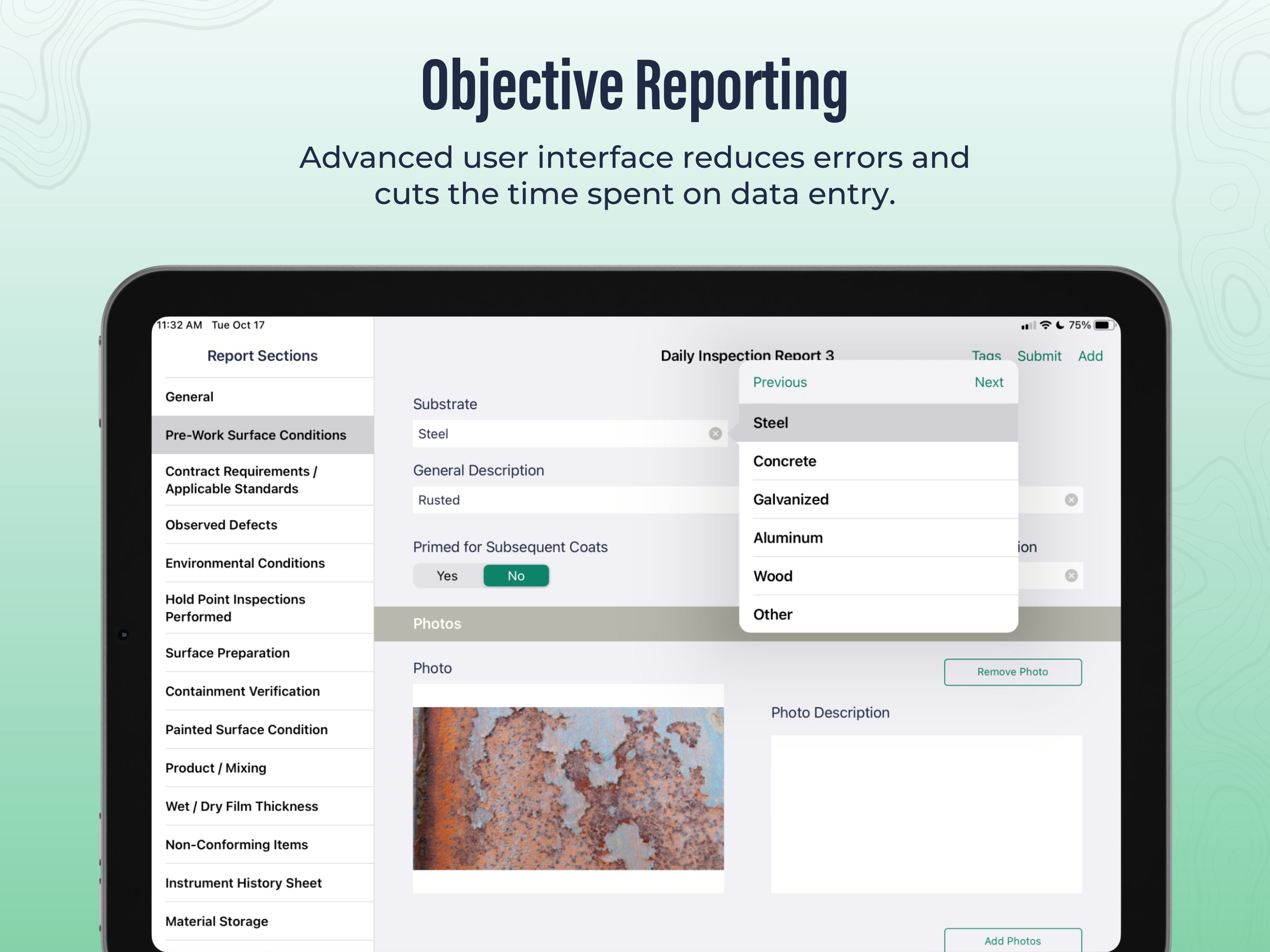Tap the Wi-Fi icon in status bar

tap(1045, 325)
